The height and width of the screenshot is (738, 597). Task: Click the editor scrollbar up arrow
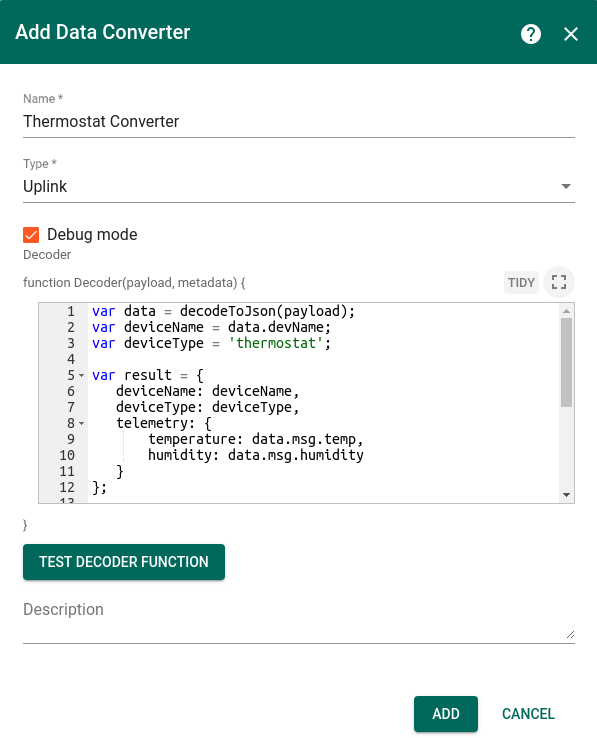click(x=566, y=311)
